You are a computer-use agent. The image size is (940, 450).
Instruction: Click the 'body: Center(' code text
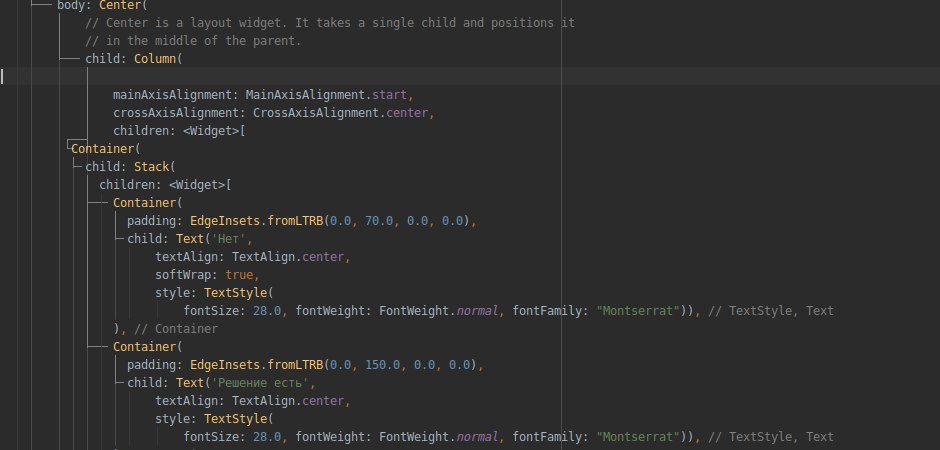click(x=102, y=5)
